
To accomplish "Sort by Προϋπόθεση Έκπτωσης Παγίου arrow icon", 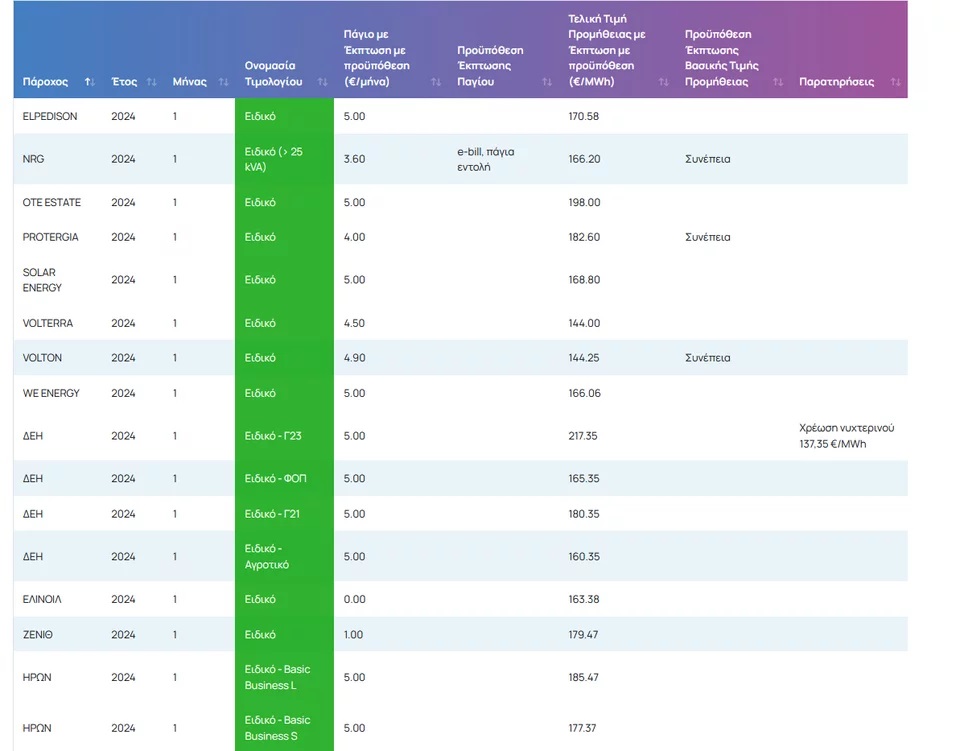I will pyautogui.click(x=547, y=82).
